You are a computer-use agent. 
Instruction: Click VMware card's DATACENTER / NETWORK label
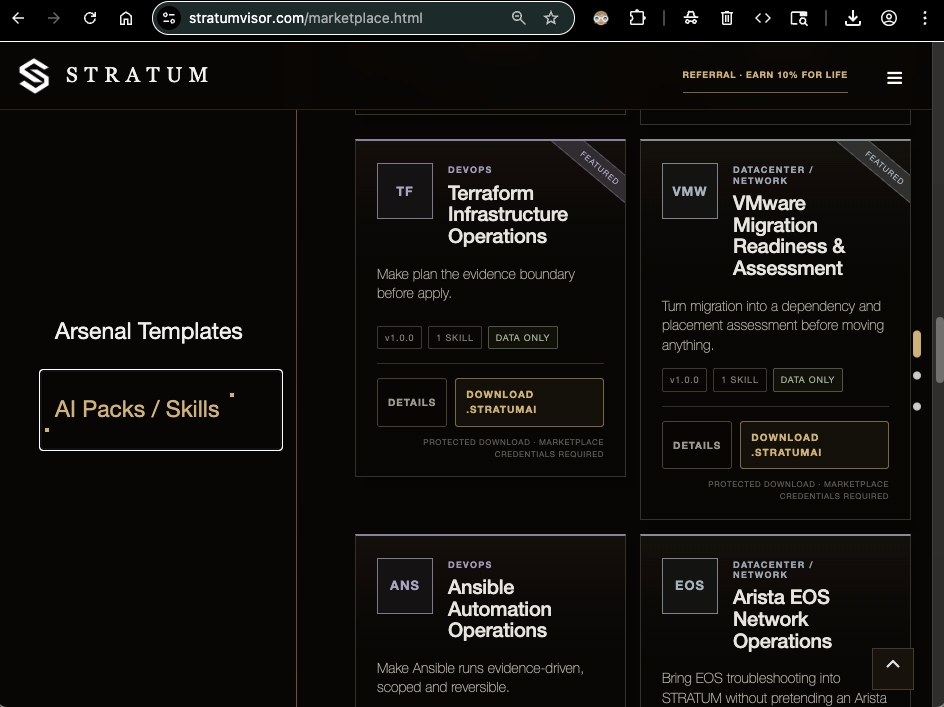point(772,175)
